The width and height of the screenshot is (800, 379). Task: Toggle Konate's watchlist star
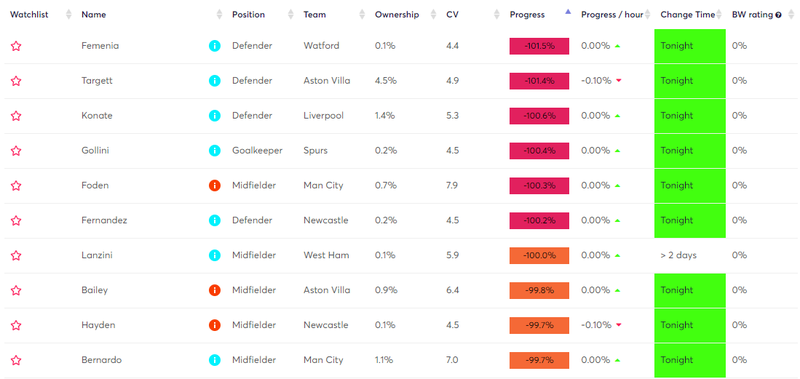16,116
